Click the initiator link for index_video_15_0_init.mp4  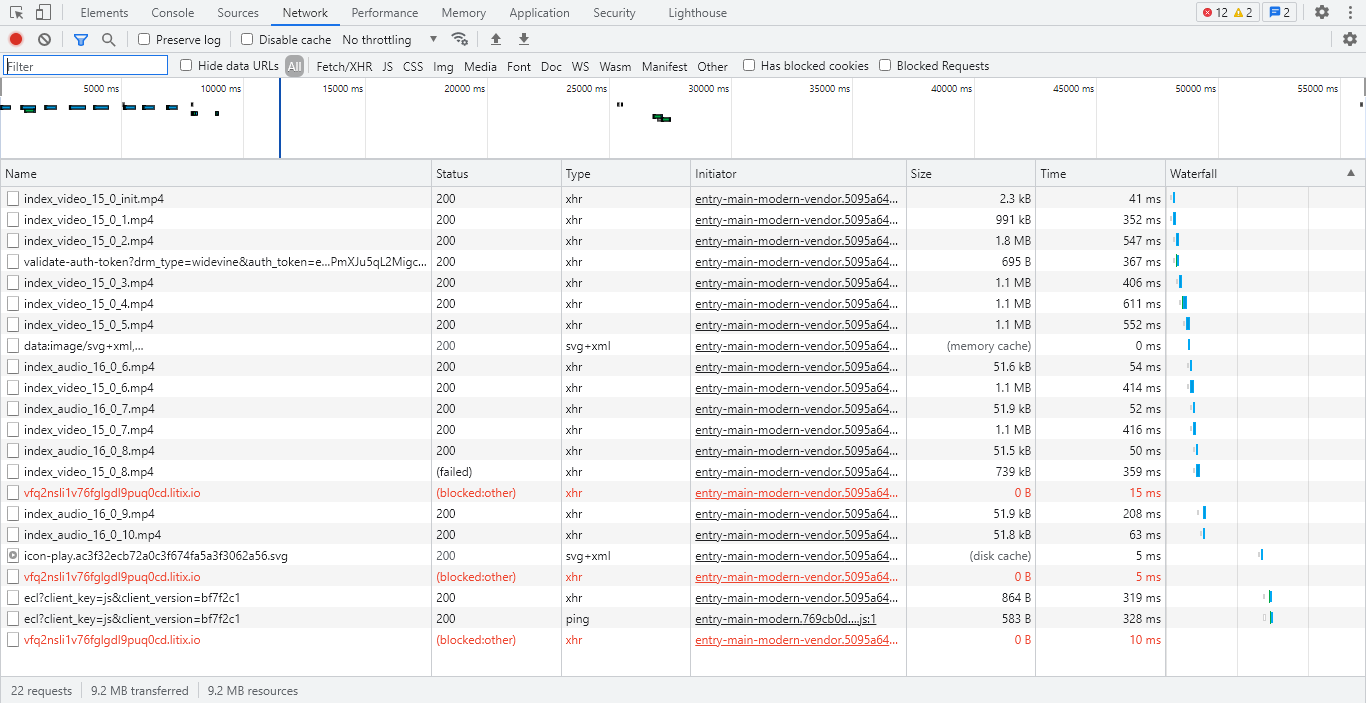point(796,199)
